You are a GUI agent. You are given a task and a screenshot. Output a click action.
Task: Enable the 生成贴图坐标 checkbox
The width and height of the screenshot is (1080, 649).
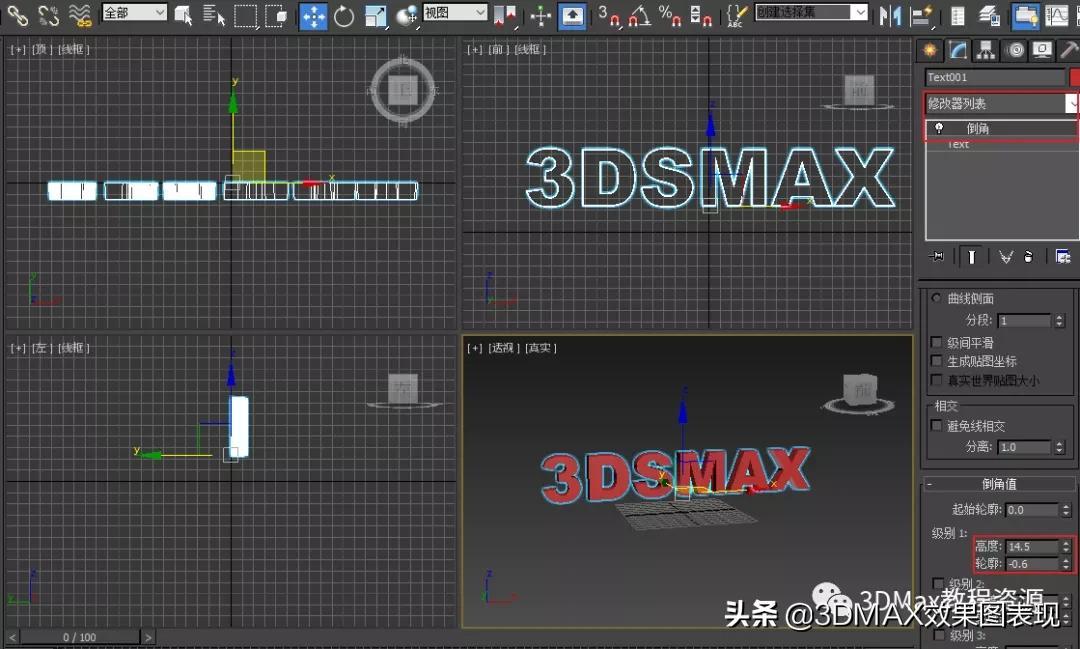point(936,360)
